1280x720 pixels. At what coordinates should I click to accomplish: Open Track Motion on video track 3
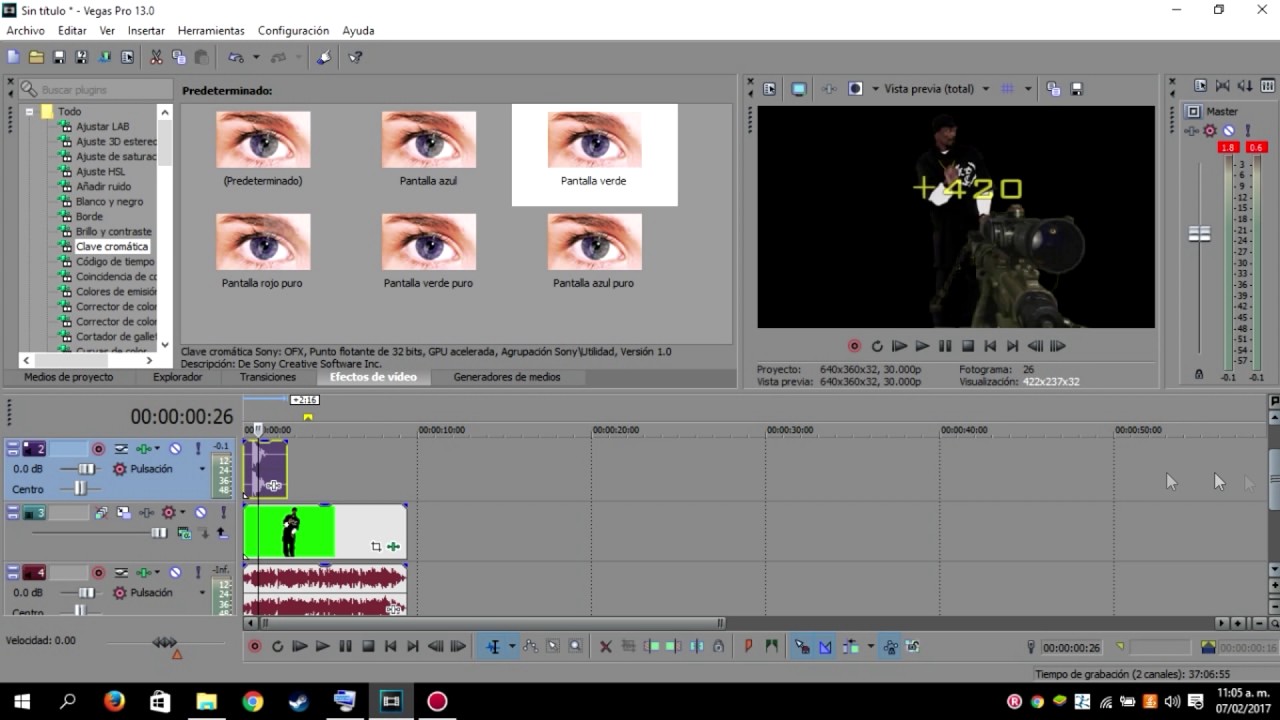point(124,512)
